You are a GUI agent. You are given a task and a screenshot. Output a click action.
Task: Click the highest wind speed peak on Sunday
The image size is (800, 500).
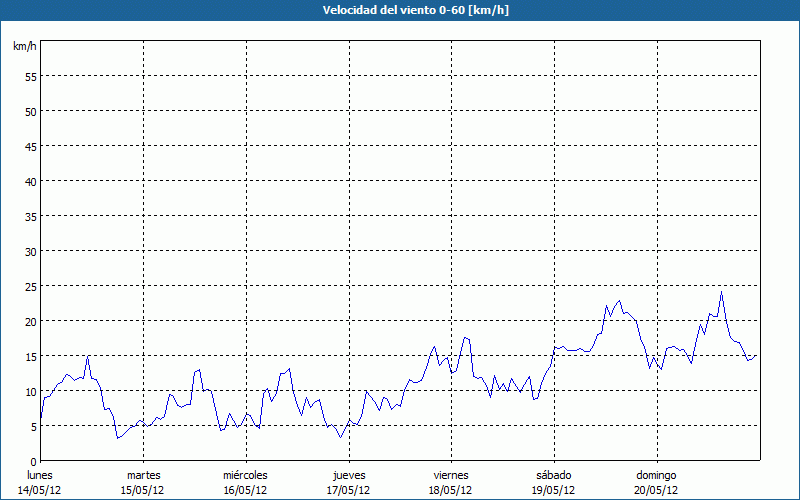(721, 292)
